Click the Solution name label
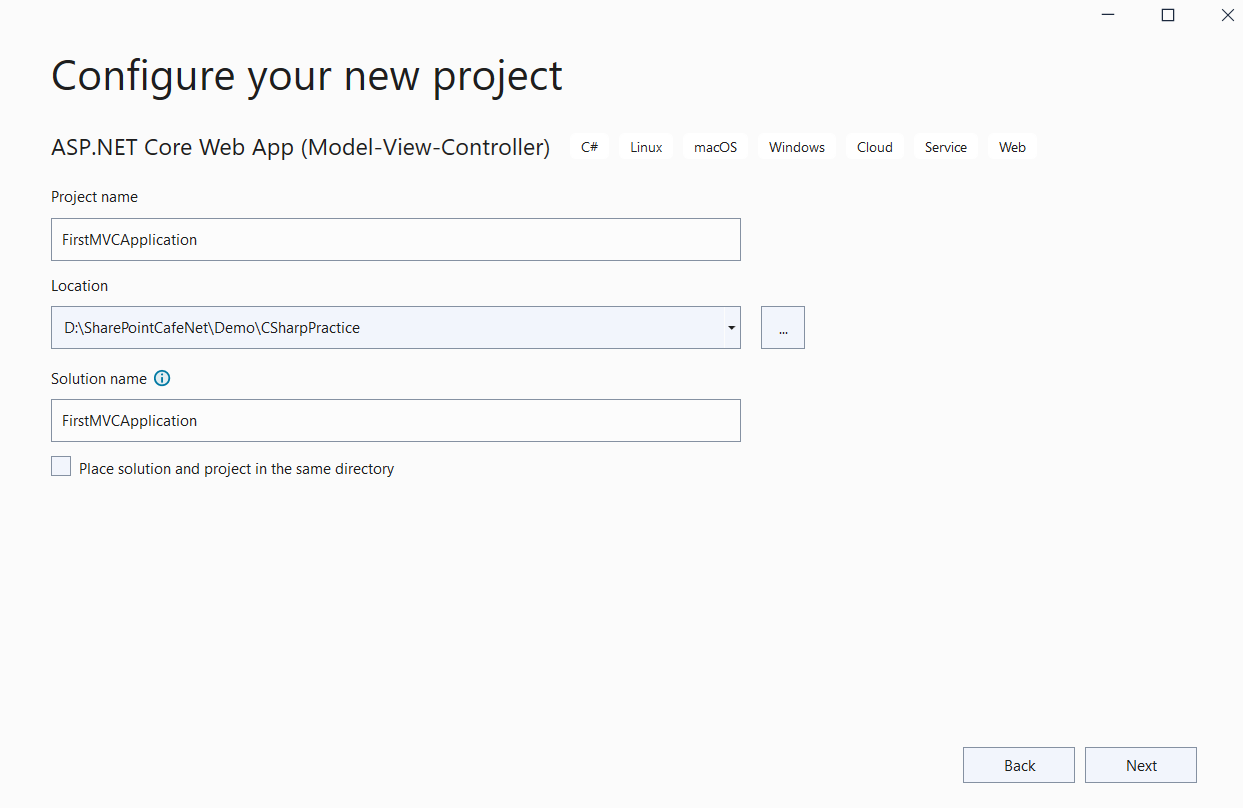This screenshot has height=808, width=1243. 99,379
